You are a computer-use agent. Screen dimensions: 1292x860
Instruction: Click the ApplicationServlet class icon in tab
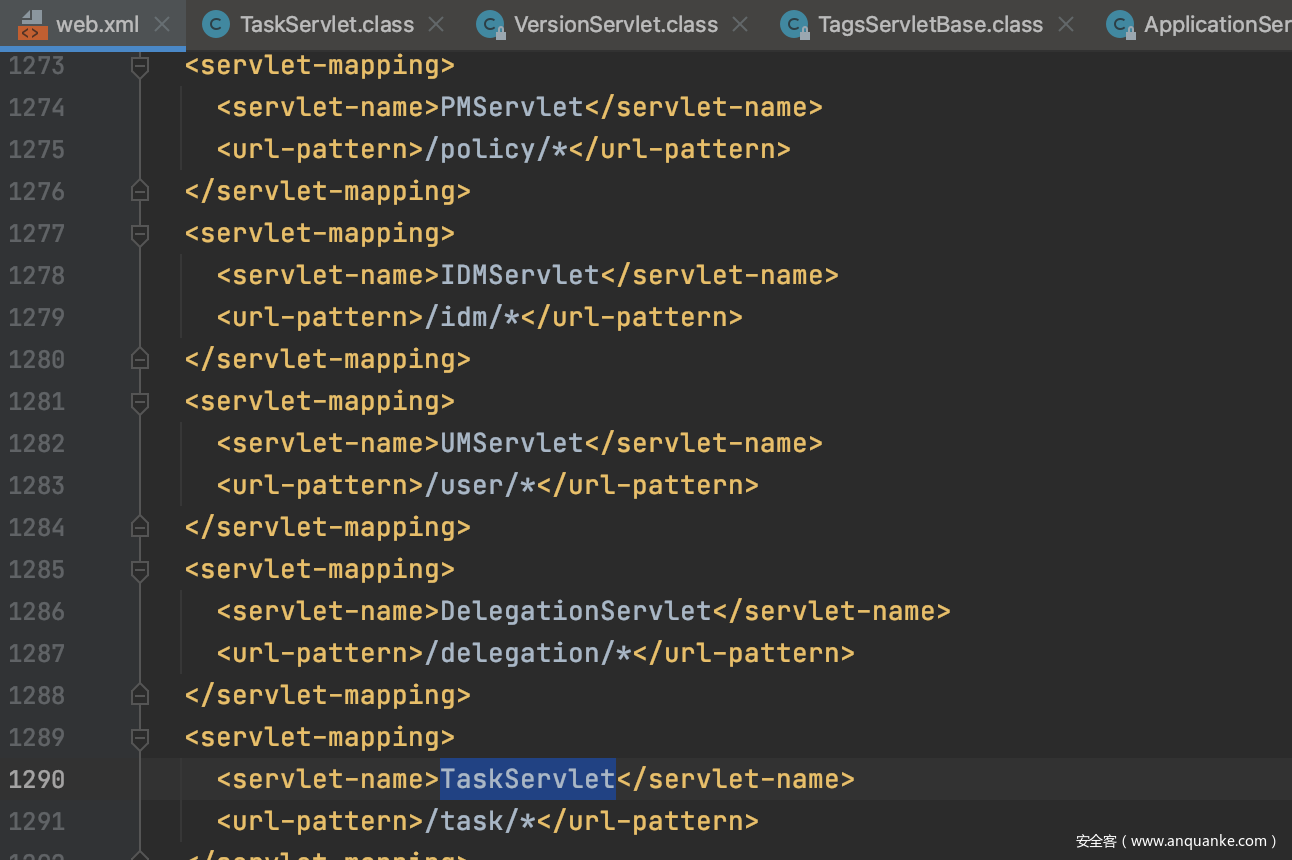[1120, 24]
